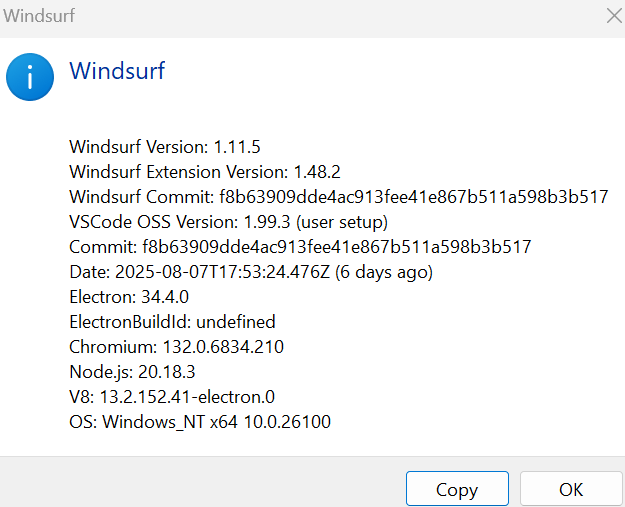
Task: Click the '(6 days ago)' text
Action: tap(385, 271)
